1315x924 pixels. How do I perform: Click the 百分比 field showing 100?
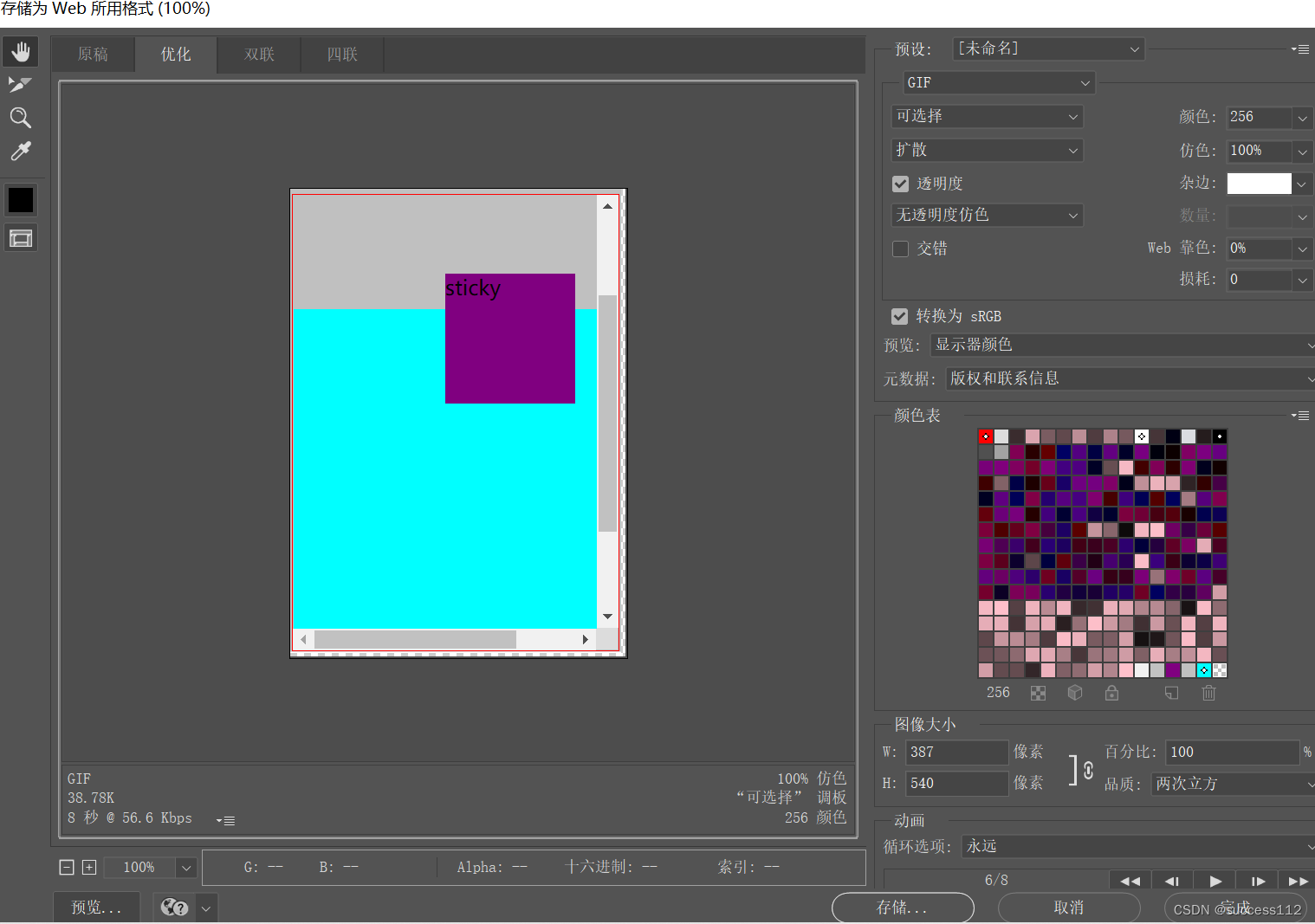point(1232,753)
